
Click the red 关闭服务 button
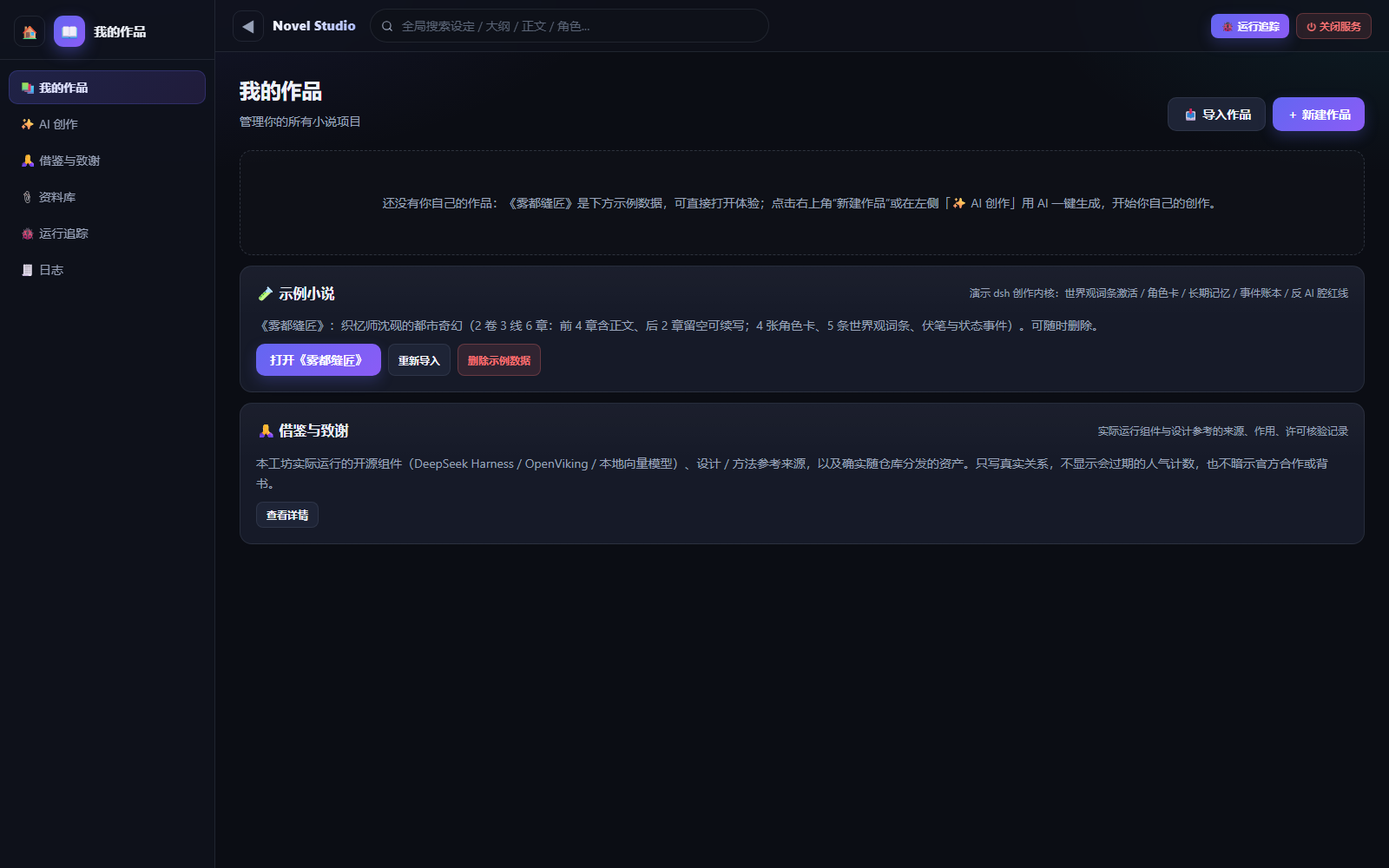[1333, 26]
